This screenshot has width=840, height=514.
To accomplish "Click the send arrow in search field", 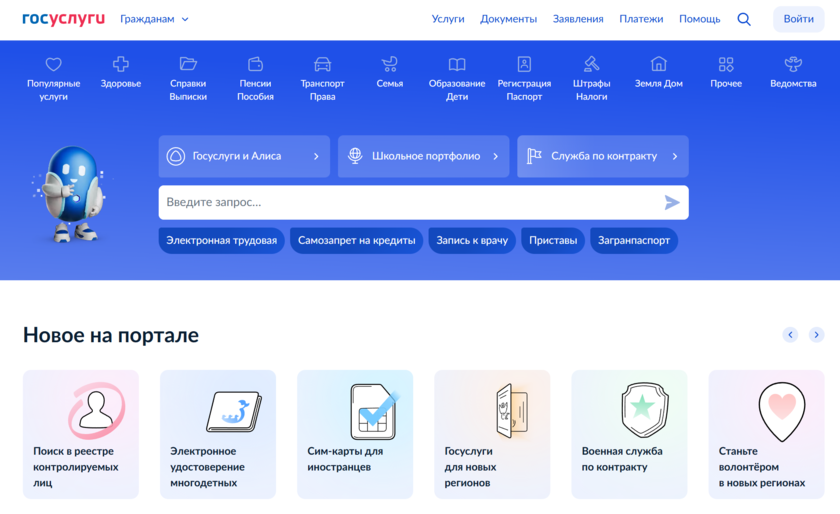I will (672, 203).
